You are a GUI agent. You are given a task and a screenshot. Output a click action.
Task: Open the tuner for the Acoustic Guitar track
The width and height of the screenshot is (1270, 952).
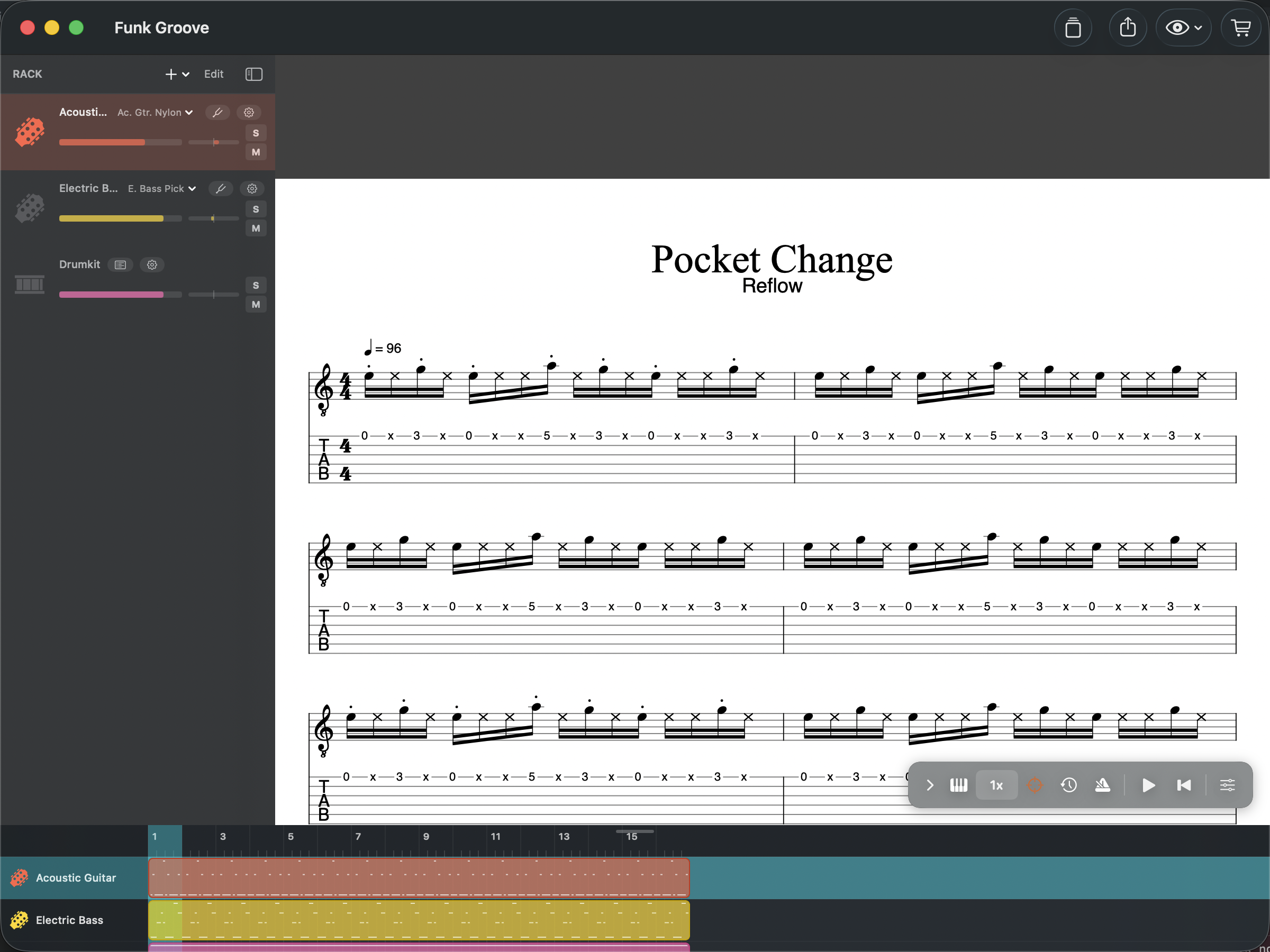[x=217, y=112]
